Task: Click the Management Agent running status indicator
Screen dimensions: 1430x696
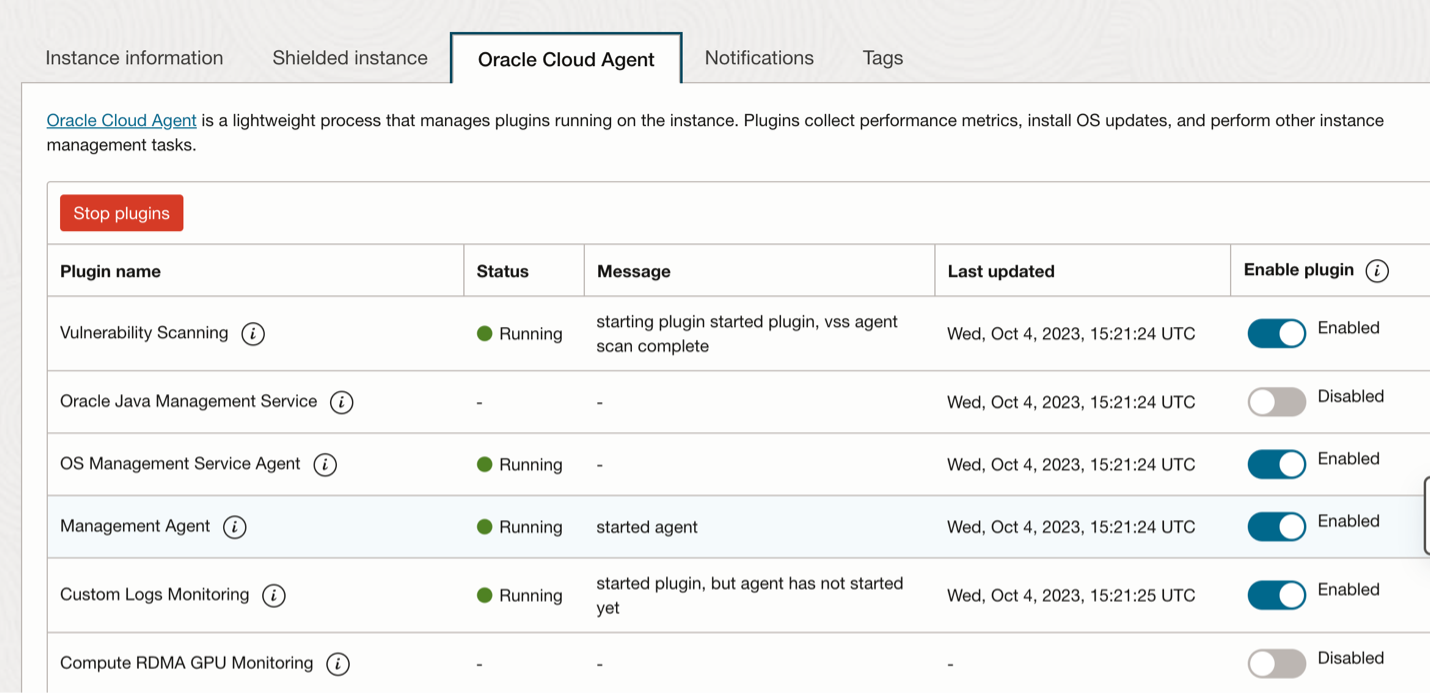Action: (485, 527)
